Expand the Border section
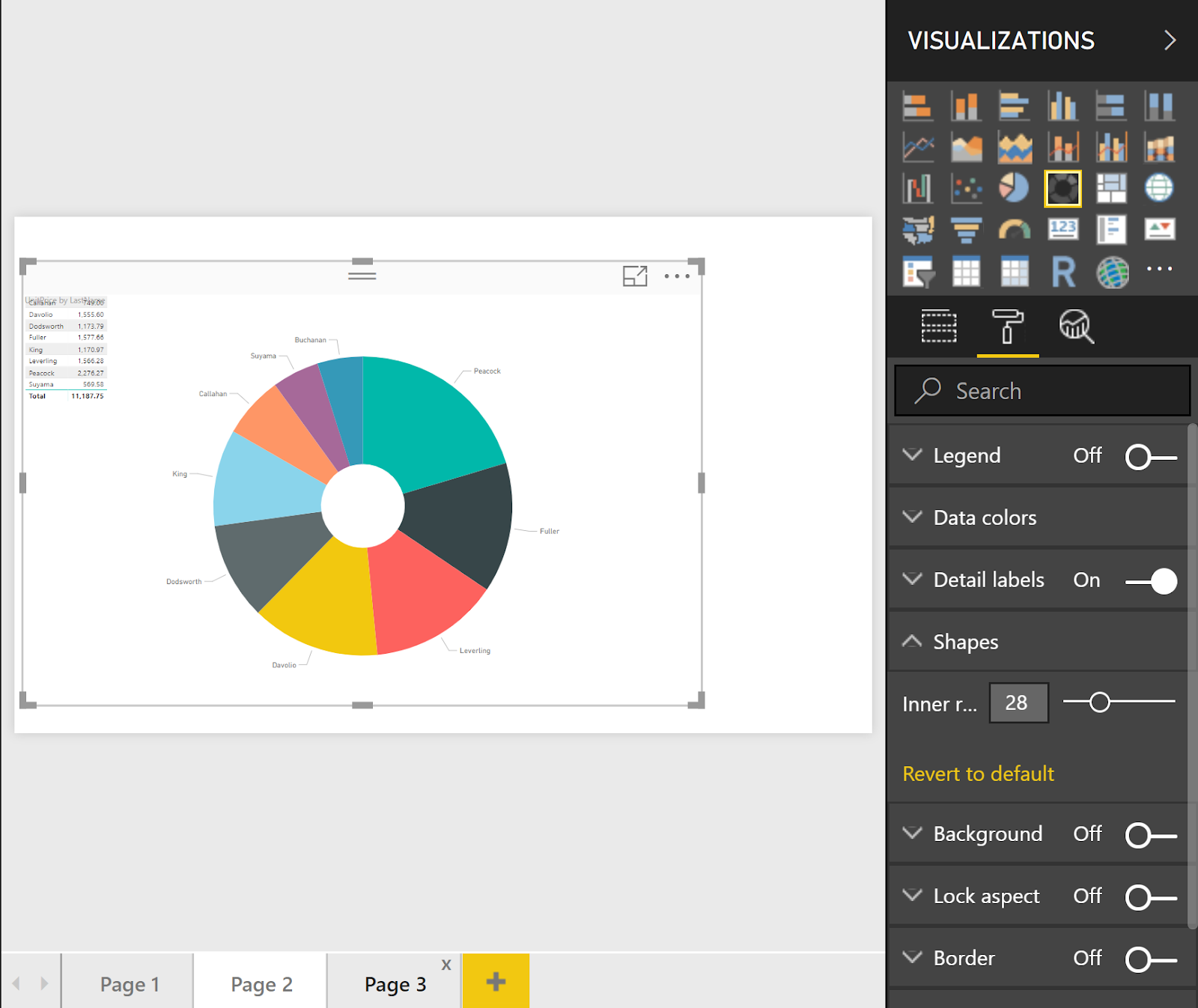This screenshot has height=1008, width=1198. click(x=912, y=958)
